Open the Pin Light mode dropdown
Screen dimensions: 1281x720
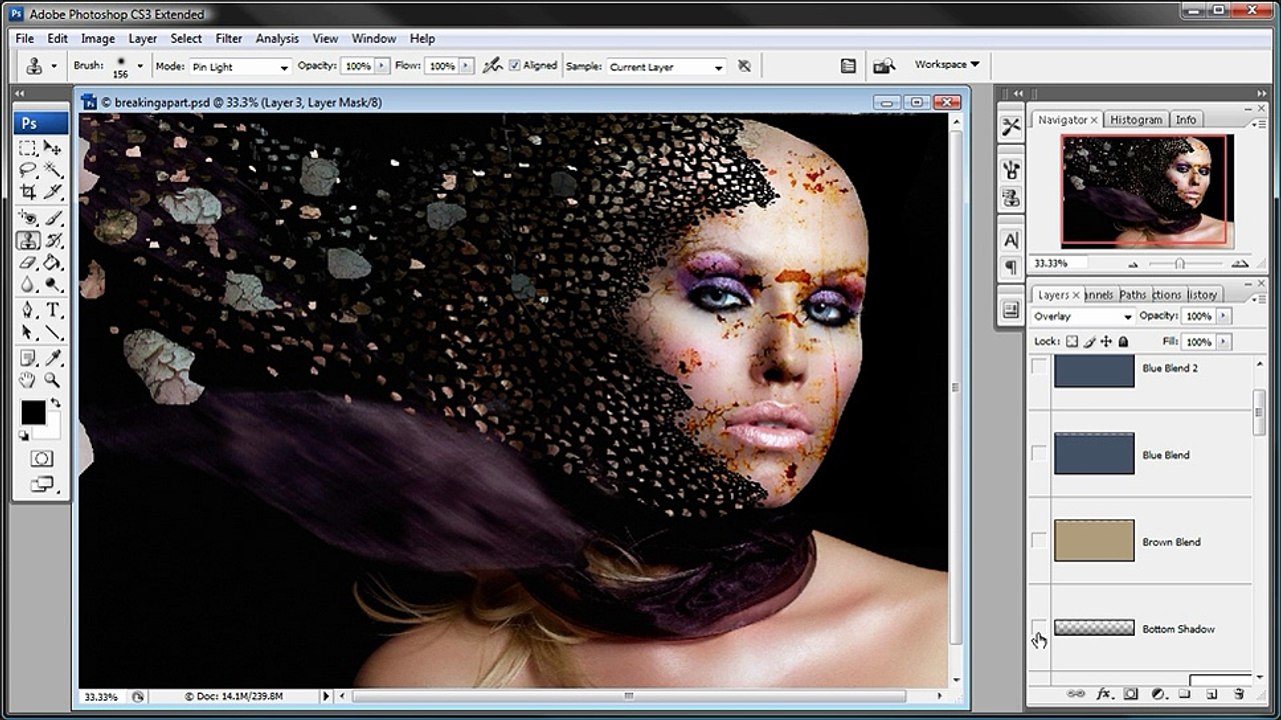240,67
